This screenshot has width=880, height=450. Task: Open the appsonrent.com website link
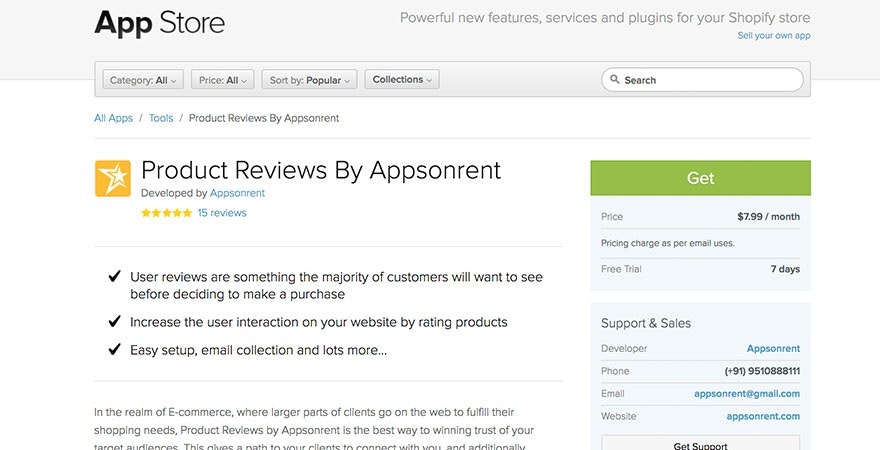762,416
